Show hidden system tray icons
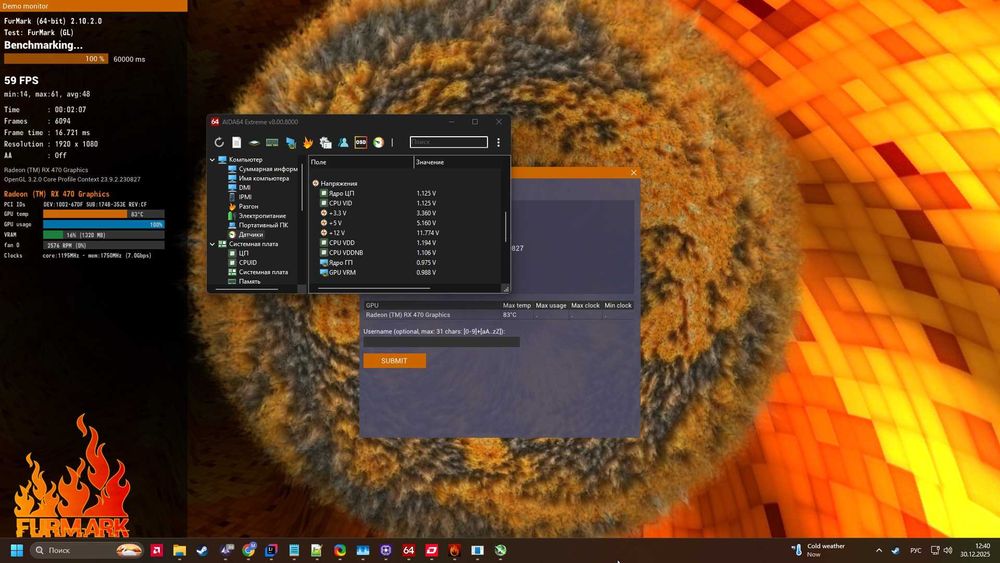The image size is (1000, 563). click(879, 550)
